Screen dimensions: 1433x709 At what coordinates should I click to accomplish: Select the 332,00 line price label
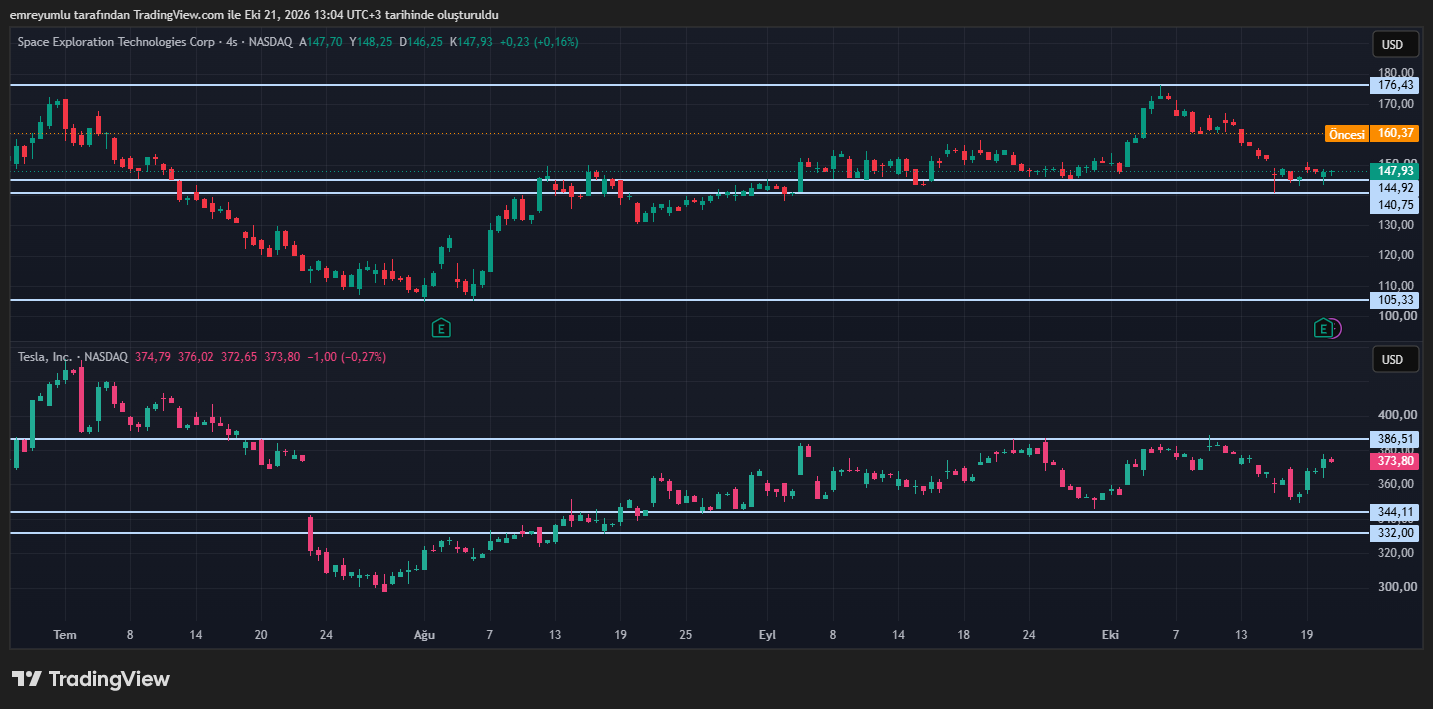point(1395,533)
